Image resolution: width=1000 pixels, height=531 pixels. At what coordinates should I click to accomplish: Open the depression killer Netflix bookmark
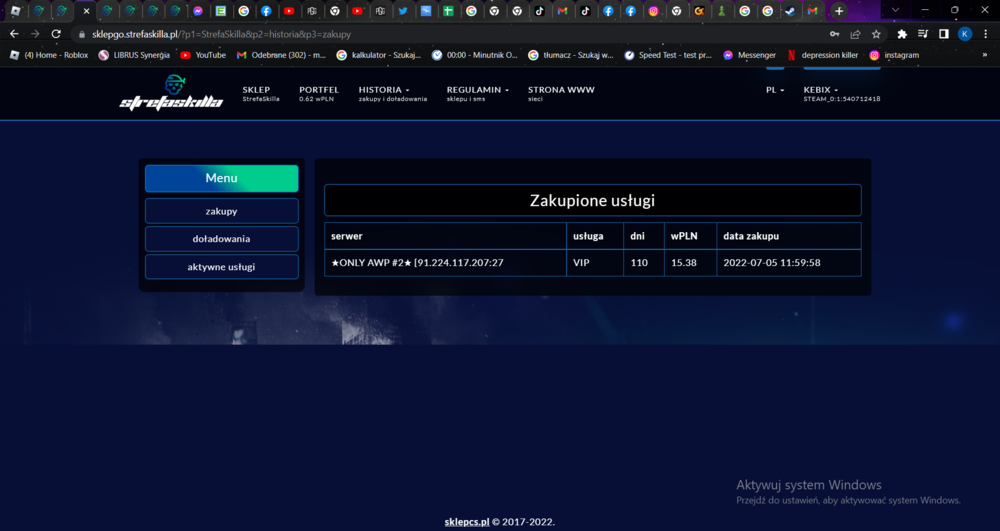823,55
